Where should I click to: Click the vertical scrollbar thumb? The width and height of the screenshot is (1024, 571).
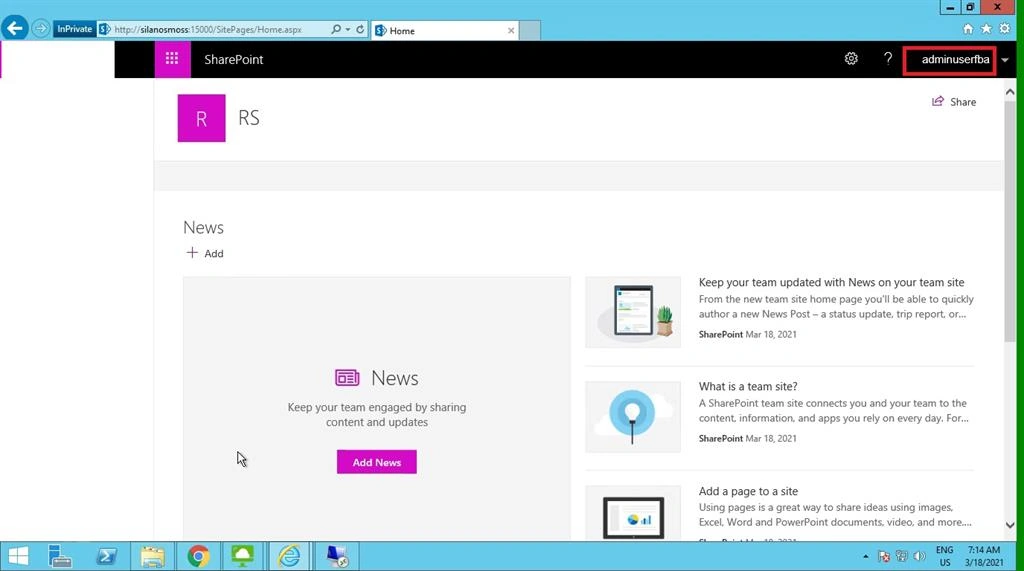pos(1010,221)
